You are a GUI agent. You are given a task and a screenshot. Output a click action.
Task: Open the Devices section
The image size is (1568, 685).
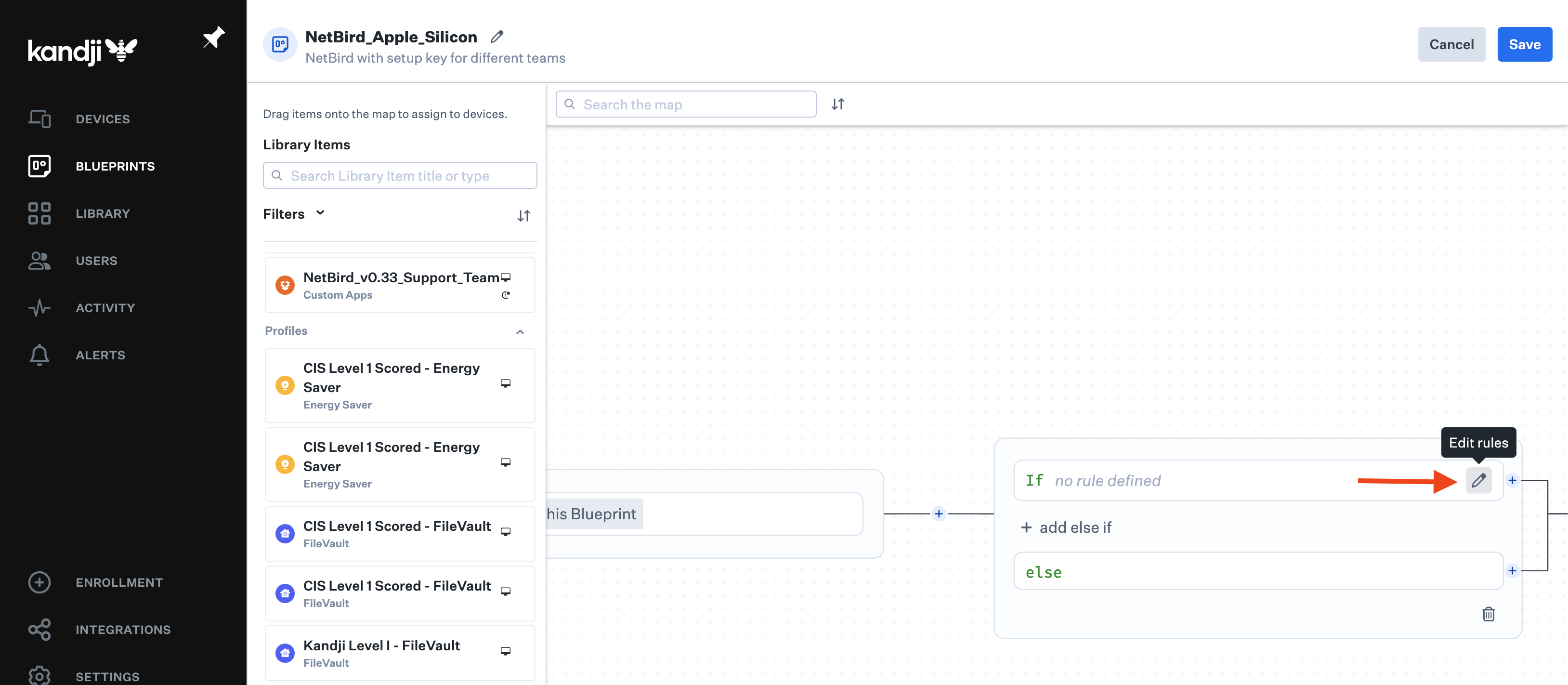[102, 119]
